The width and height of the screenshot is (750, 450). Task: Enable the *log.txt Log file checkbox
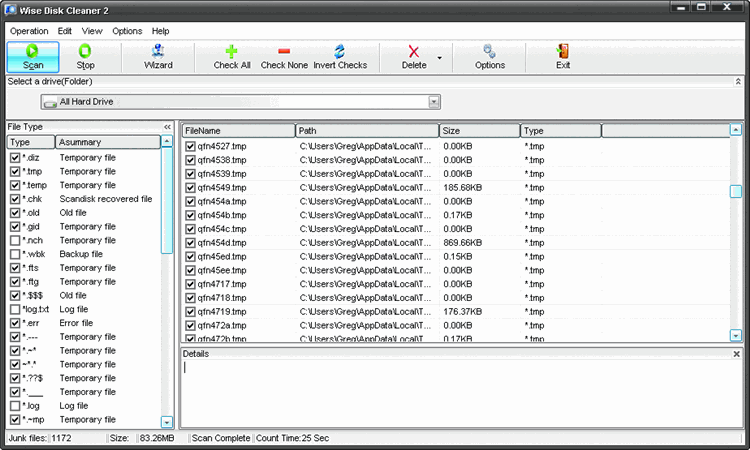[x=15, y=309]
